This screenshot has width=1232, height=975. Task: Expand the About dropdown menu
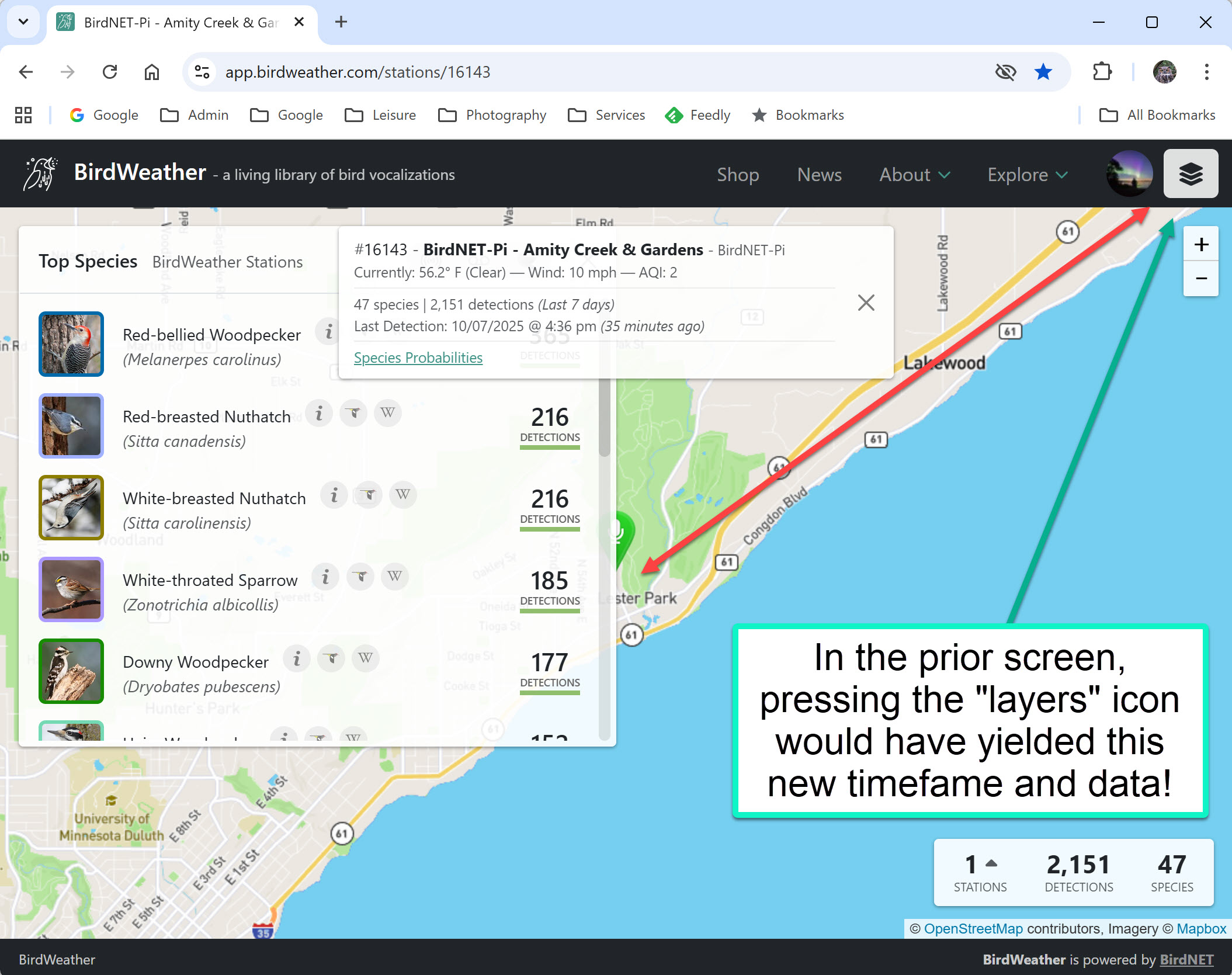pyautogui.click(x=915, y=175)
